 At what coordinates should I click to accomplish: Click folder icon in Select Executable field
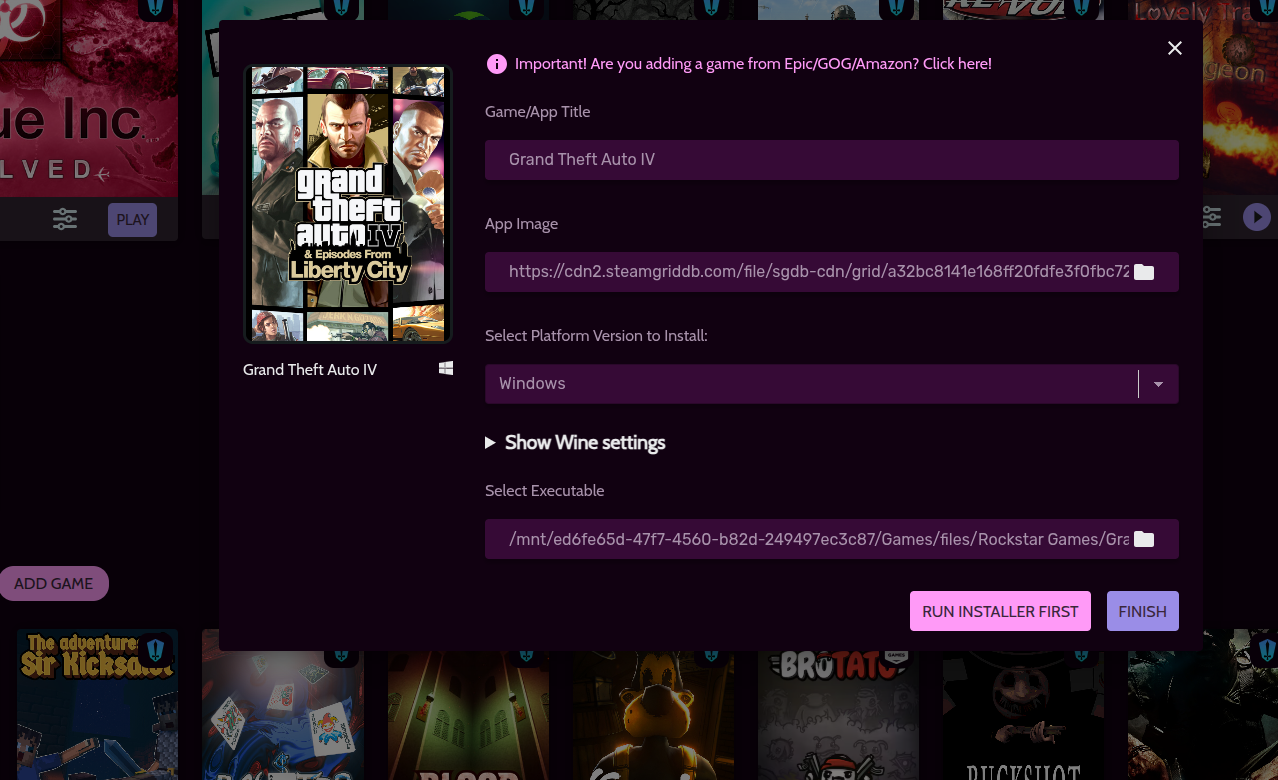[x=1144, y=539]
